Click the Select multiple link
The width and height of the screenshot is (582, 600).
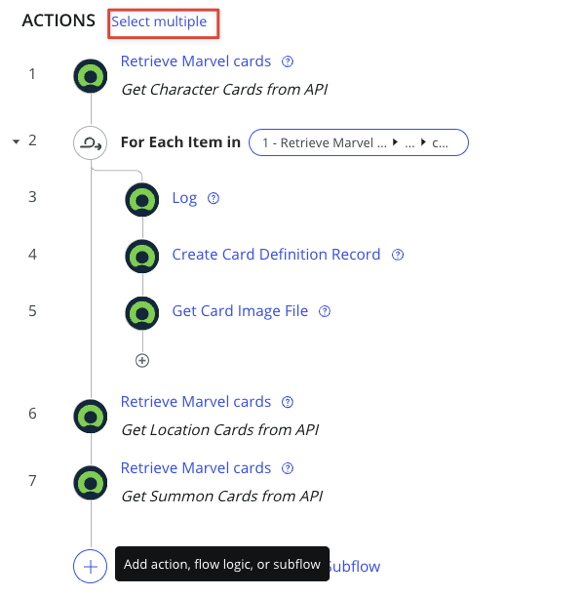(x=159, y=22)
